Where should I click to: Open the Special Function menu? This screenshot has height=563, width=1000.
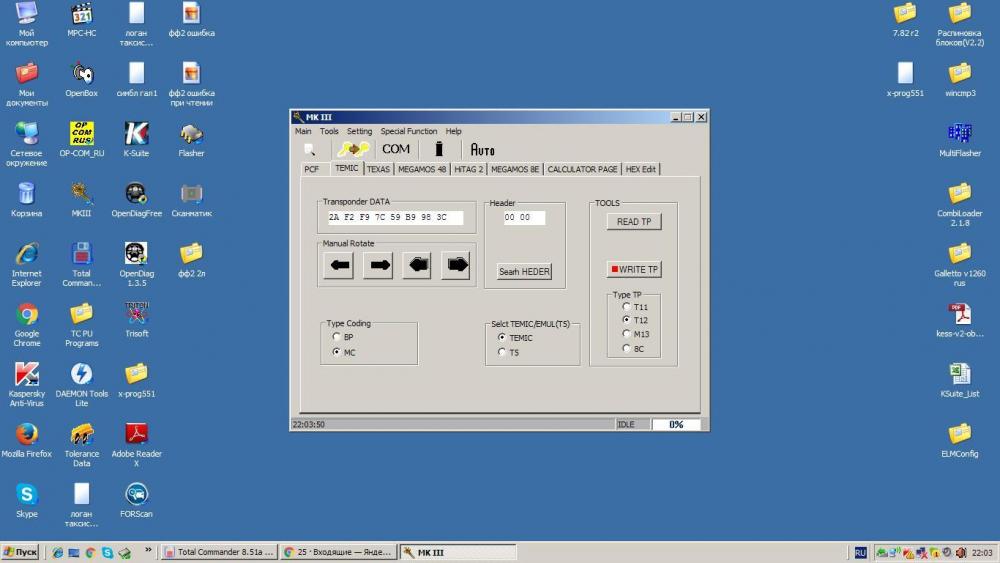coord(408,131)
